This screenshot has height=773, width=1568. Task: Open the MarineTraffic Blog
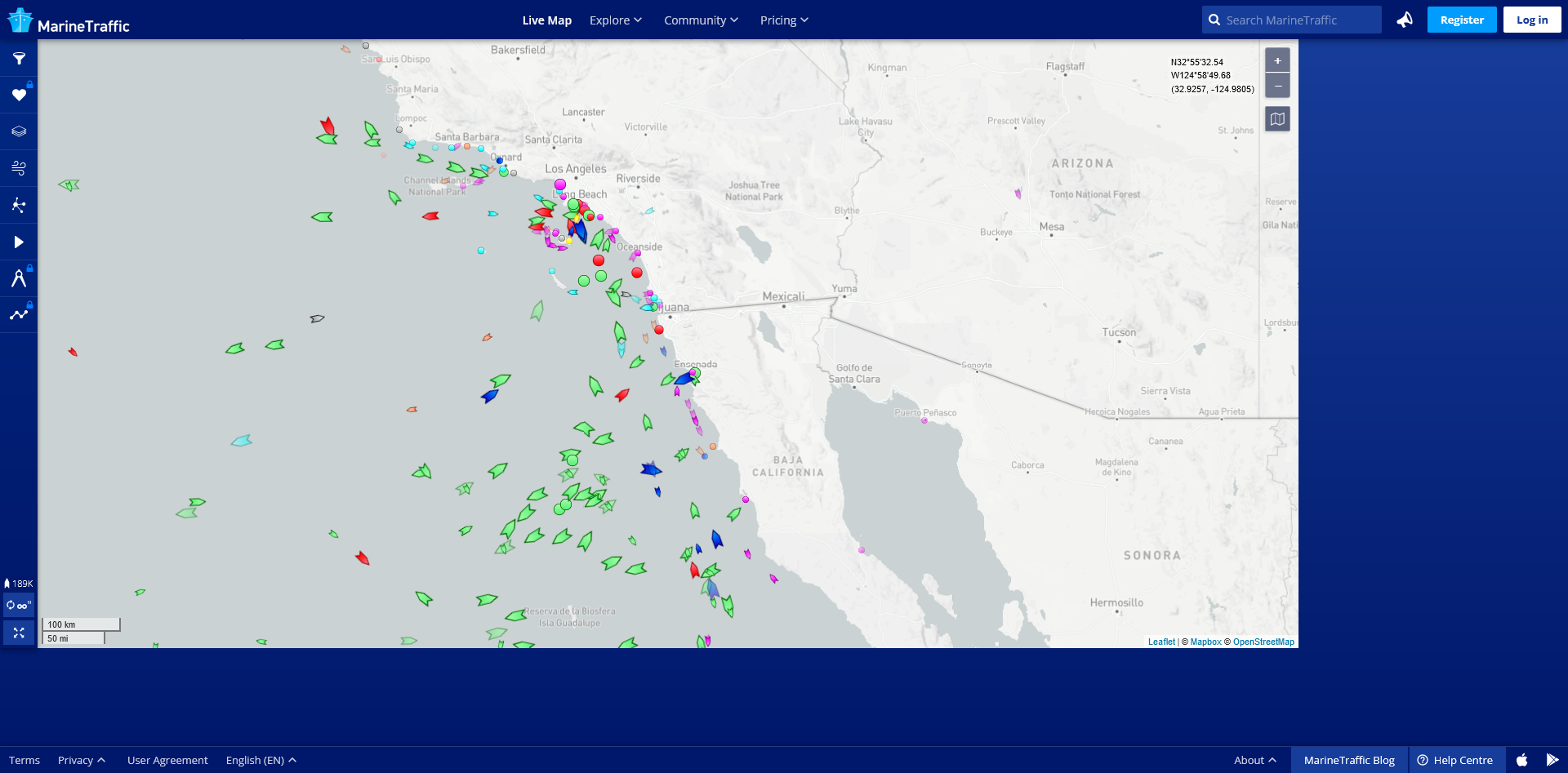tap(1349, 760)
